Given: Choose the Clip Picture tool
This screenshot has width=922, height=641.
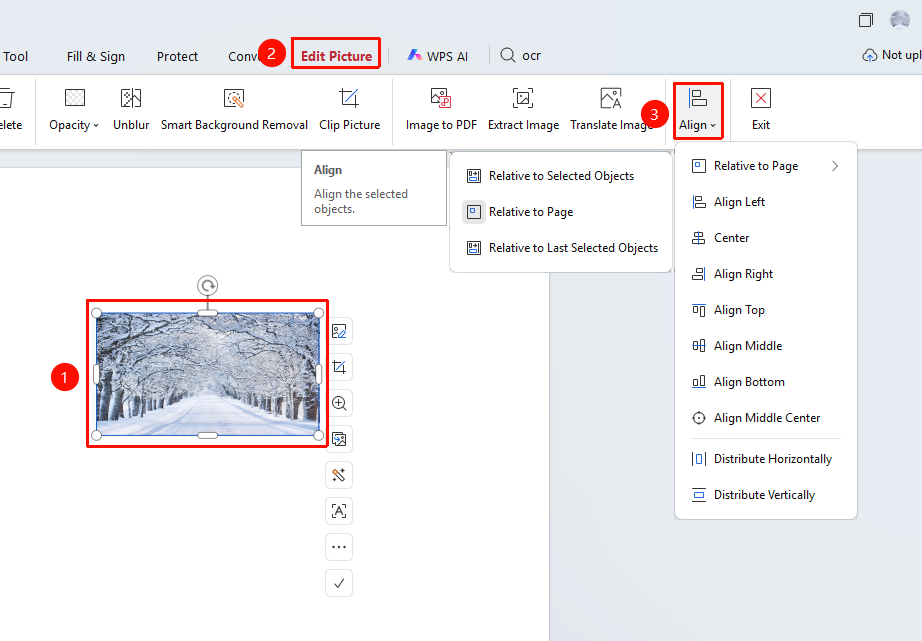Looking at the screenshot, I should click(x=349, y=109).
